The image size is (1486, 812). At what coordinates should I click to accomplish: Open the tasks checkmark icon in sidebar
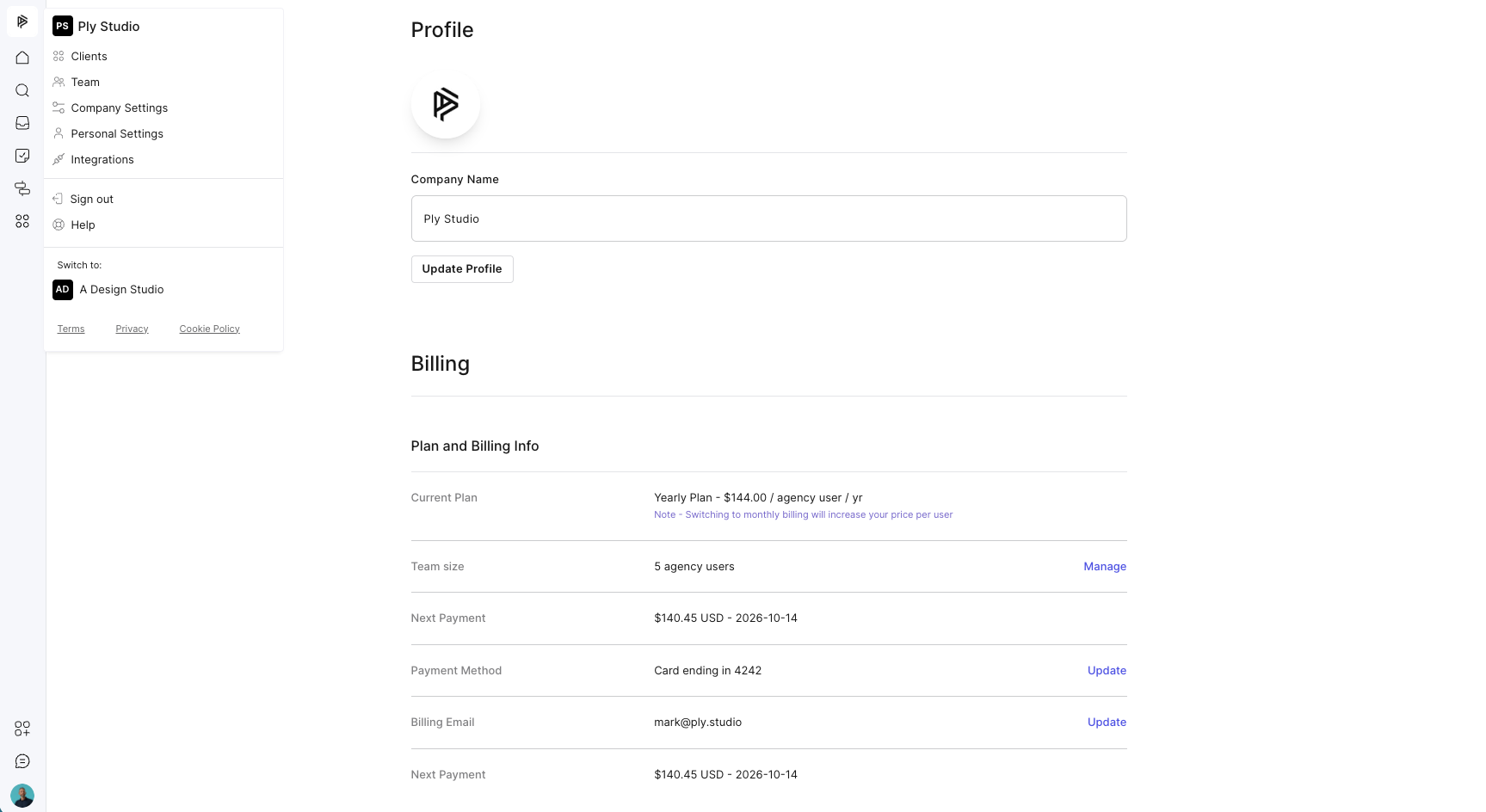coord(22,156)
